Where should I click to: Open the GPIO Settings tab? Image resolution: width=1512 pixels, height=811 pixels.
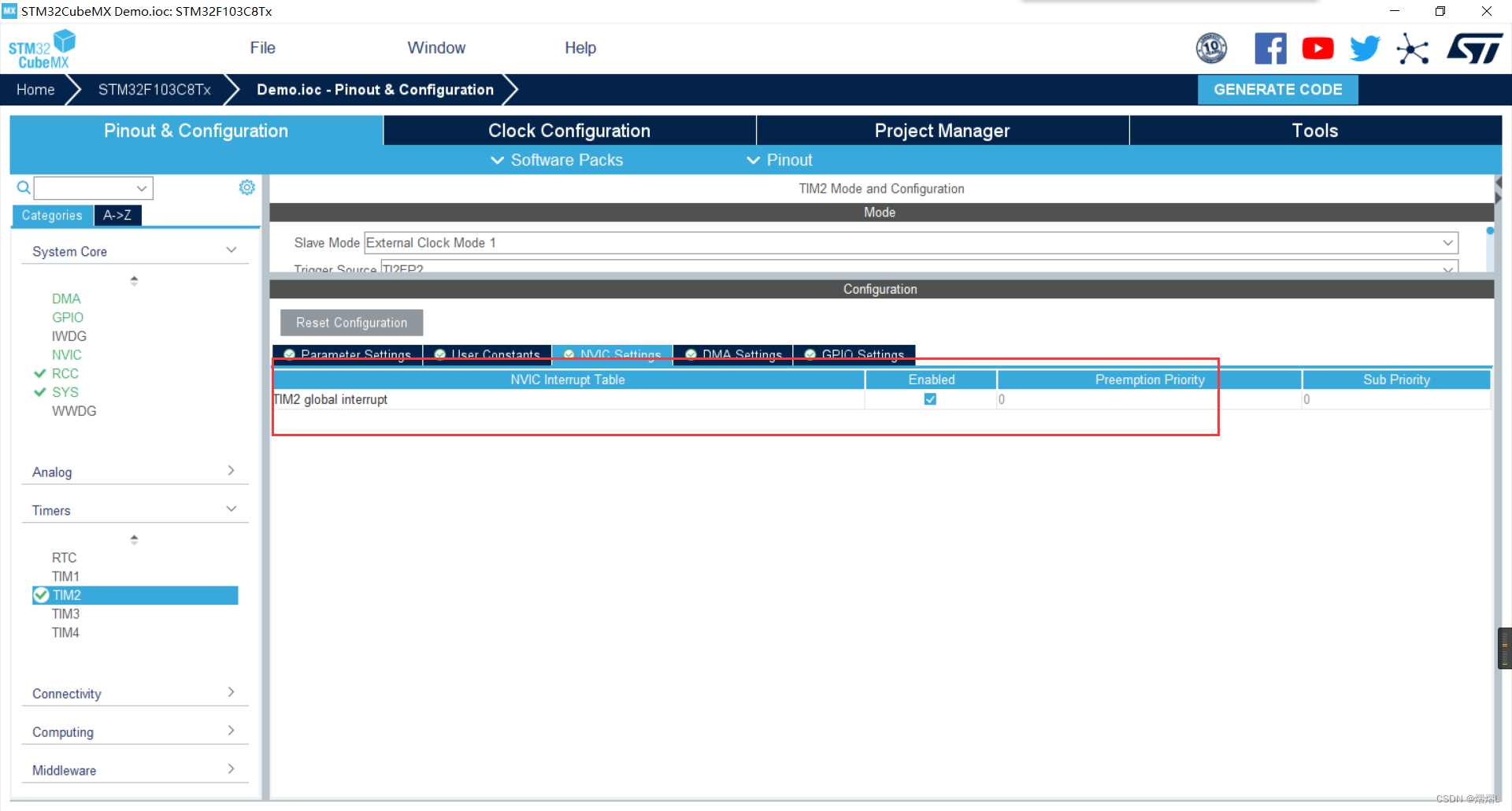[854, 354]
